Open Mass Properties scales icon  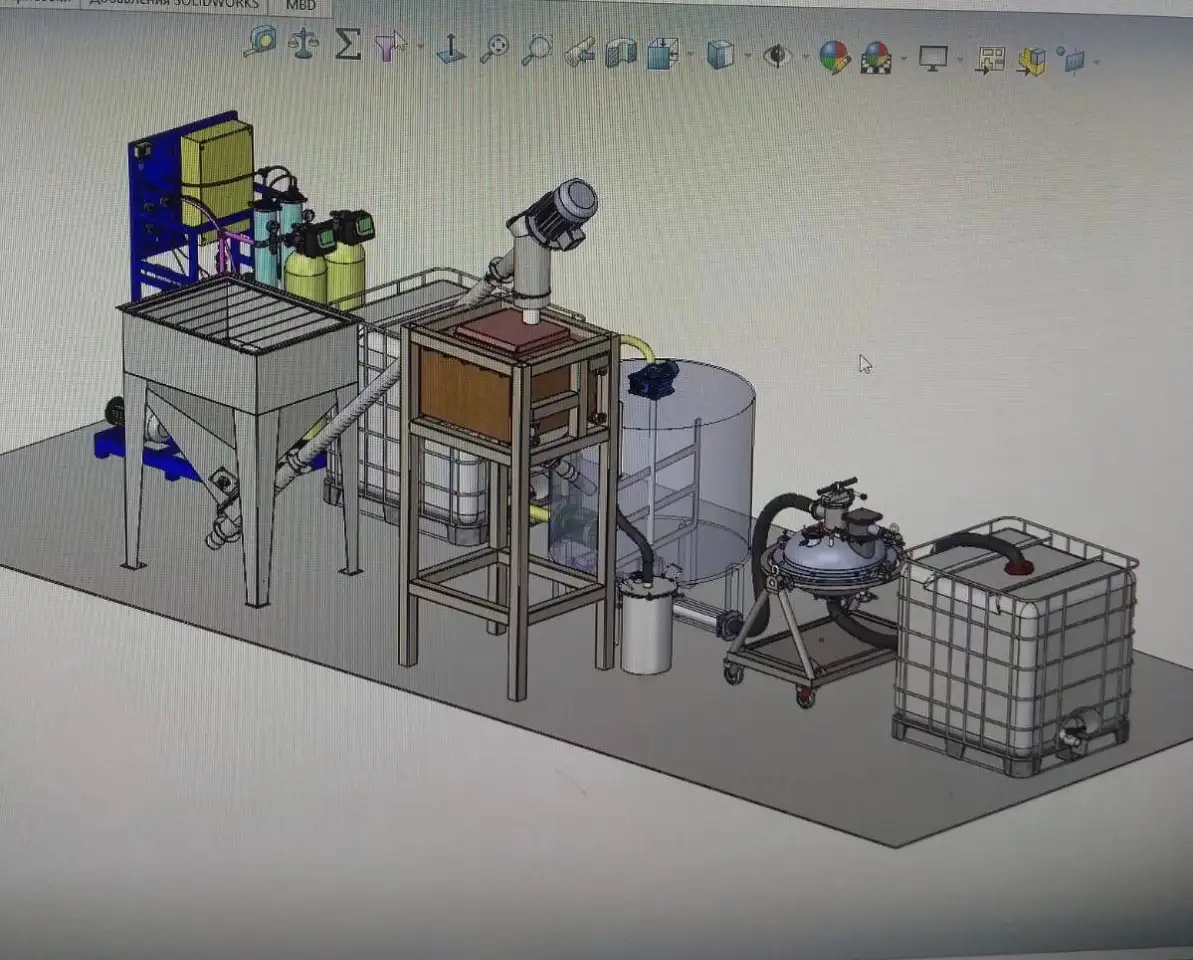(x=302, y=44)
